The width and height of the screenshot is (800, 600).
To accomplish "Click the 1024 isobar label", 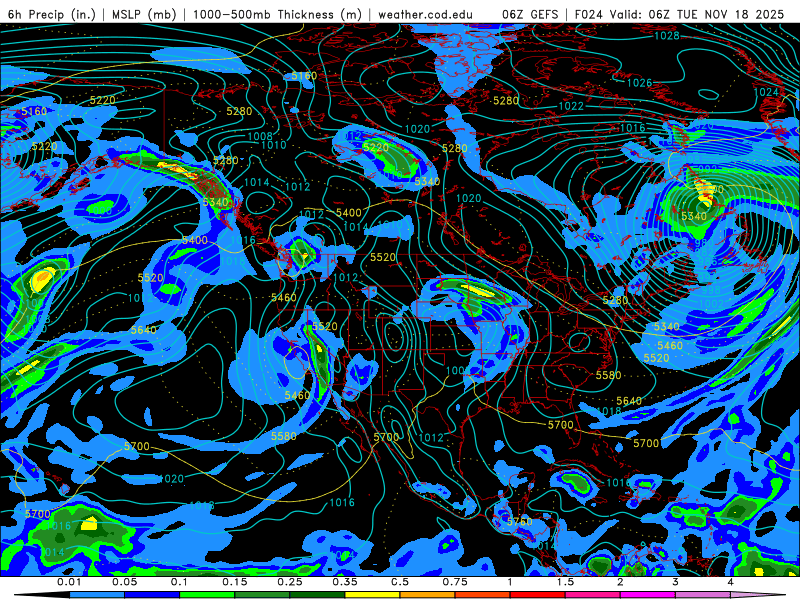I will pos(766,92).
